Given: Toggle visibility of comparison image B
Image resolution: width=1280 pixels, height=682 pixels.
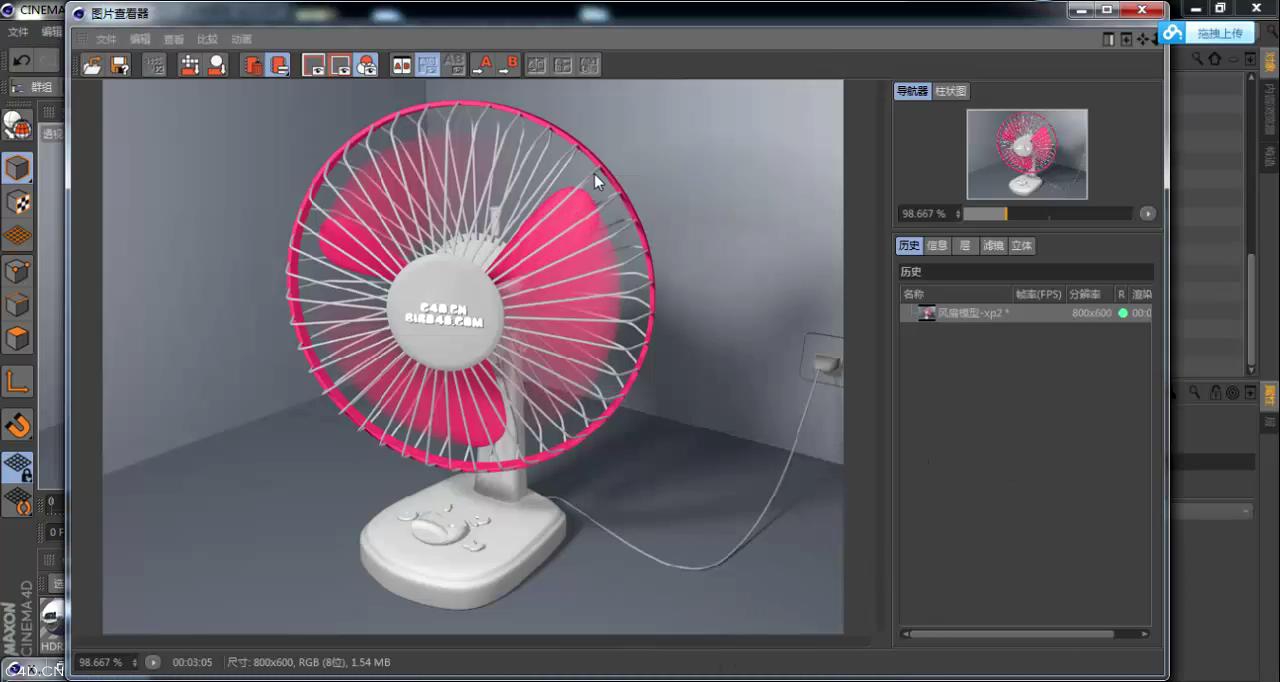Looking at the screenshot, I should 341,65.
